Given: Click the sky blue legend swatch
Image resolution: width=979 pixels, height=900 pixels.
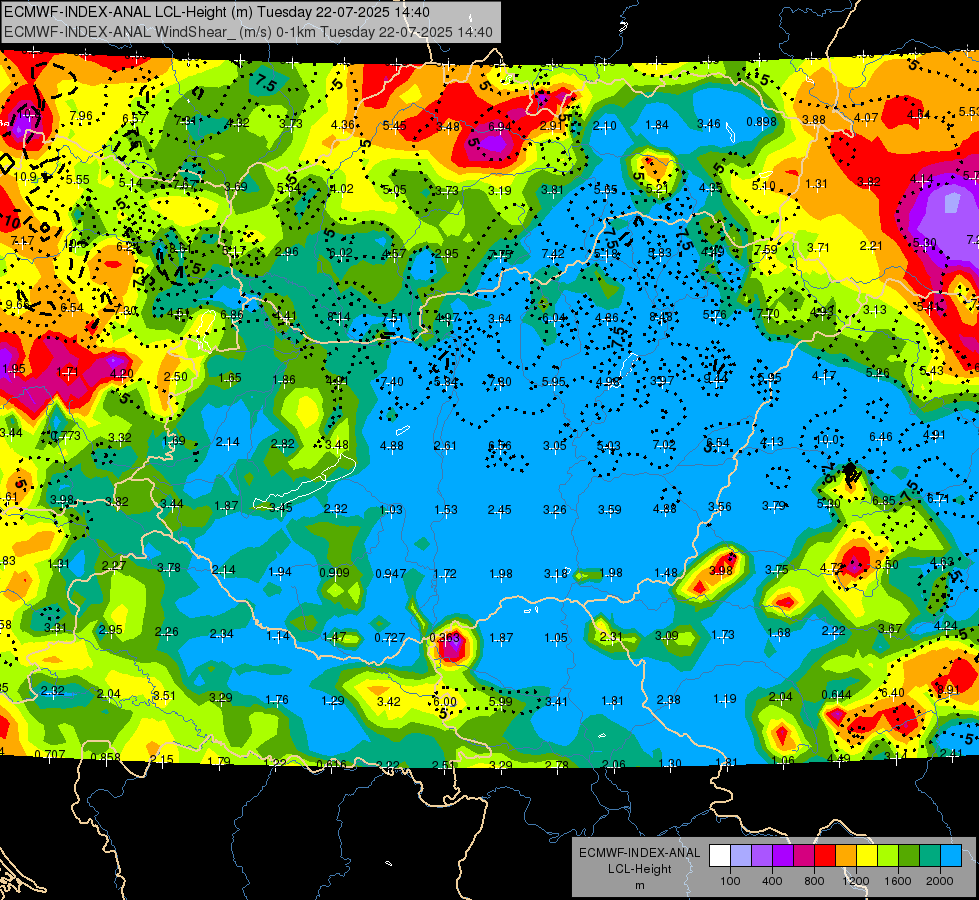Looking at the screenshot, I should point(952,856).
